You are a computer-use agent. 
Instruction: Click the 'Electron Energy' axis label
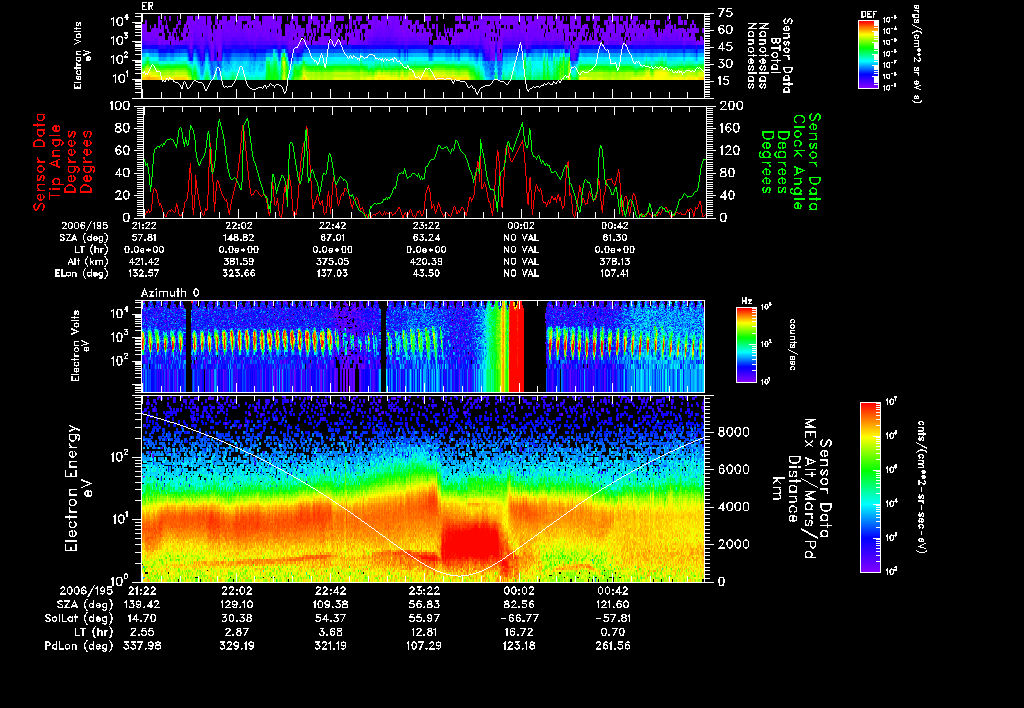click(x=71, y=489)
